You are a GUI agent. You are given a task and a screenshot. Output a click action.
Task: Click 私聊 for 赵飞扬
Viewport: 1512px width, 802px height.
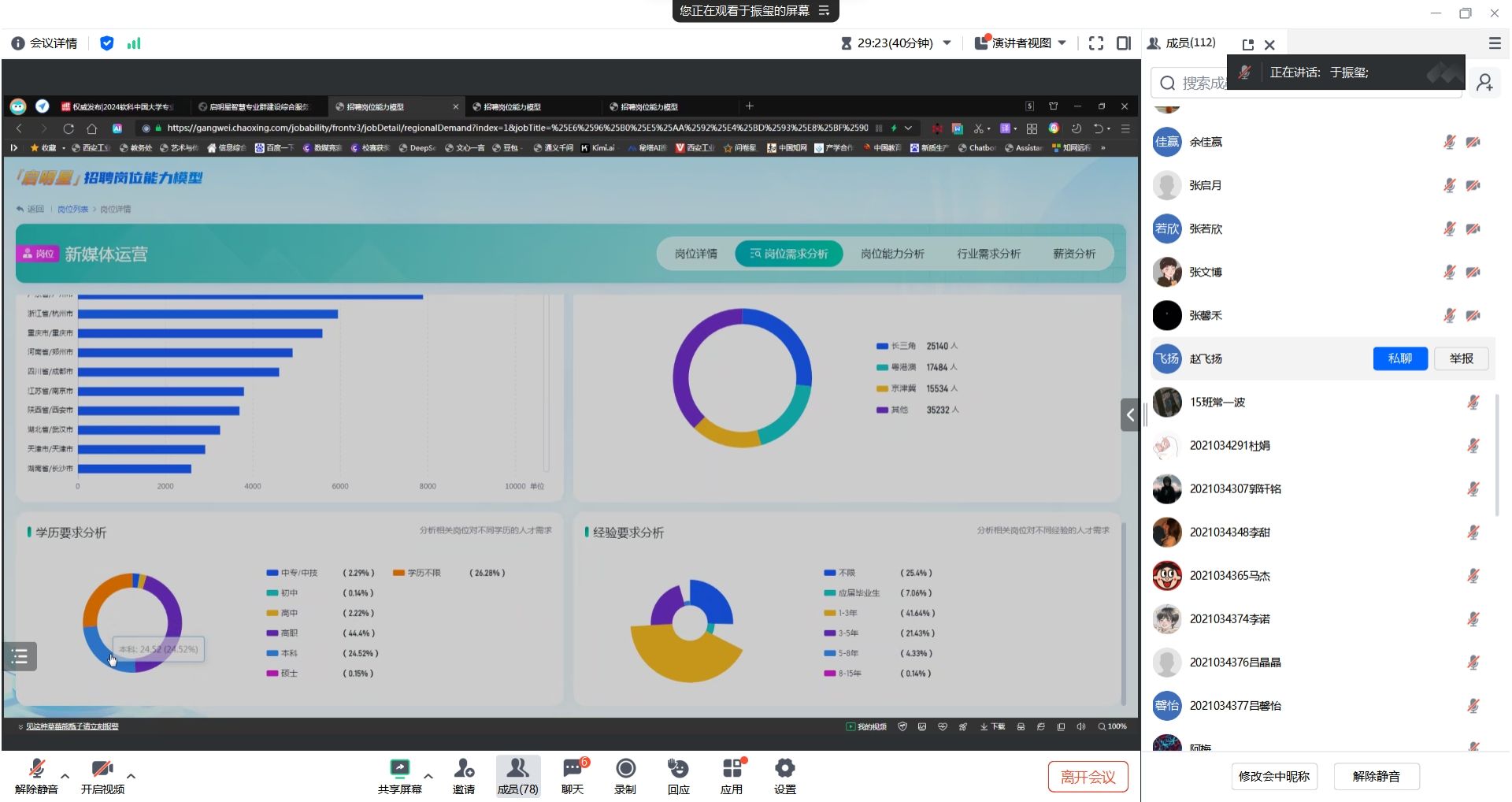(1399, 358)
